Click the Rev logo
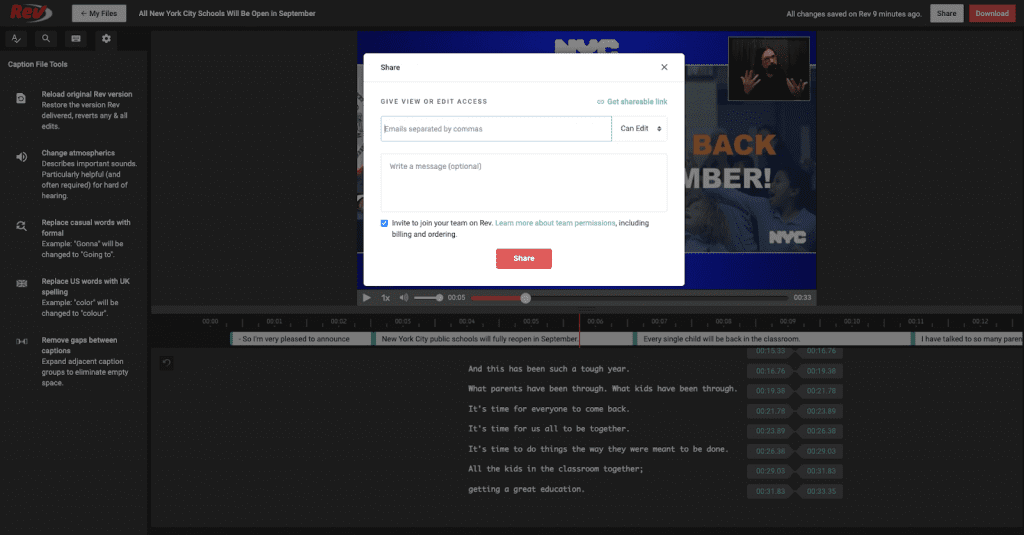This screenshot has width=1024, height=535. tap(30, 12)
